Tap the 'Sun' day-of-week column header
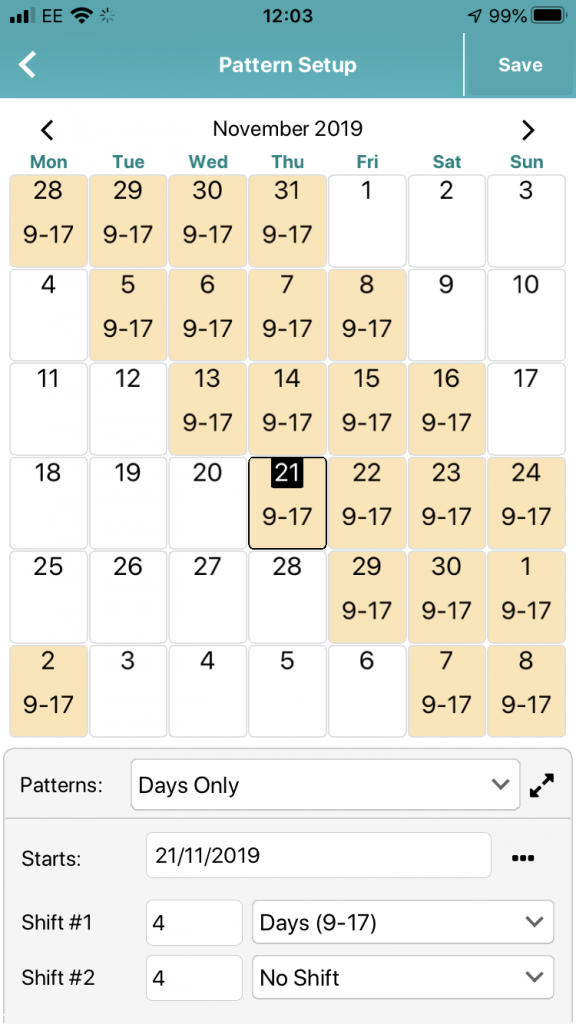Viewport: 576px width, 1024px height. coord(527,161)
